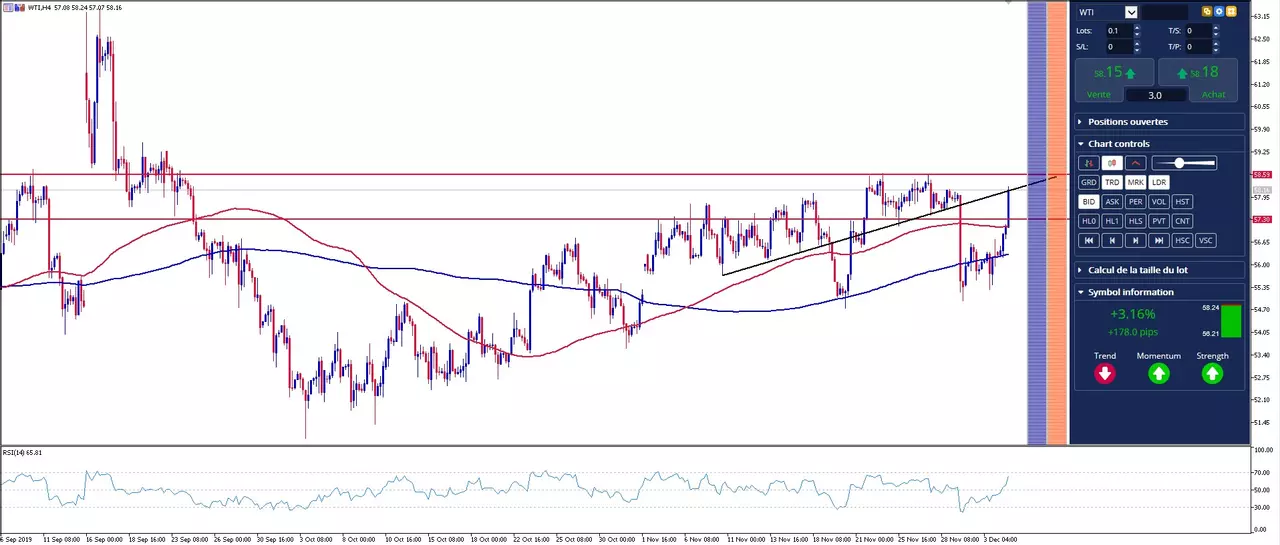Click the blue settings gear icon

(1219, 12)
